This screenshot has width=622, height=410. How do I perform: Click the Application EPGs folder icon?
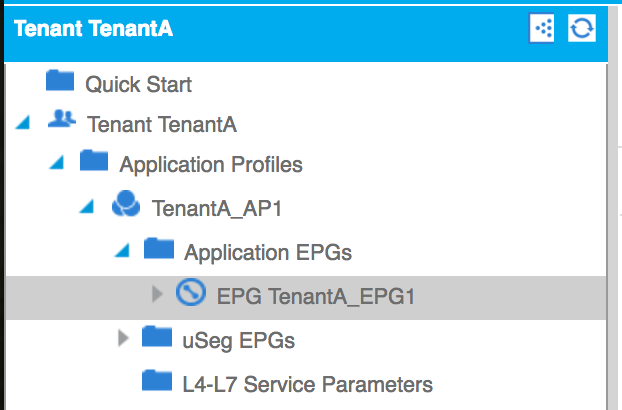159,249
